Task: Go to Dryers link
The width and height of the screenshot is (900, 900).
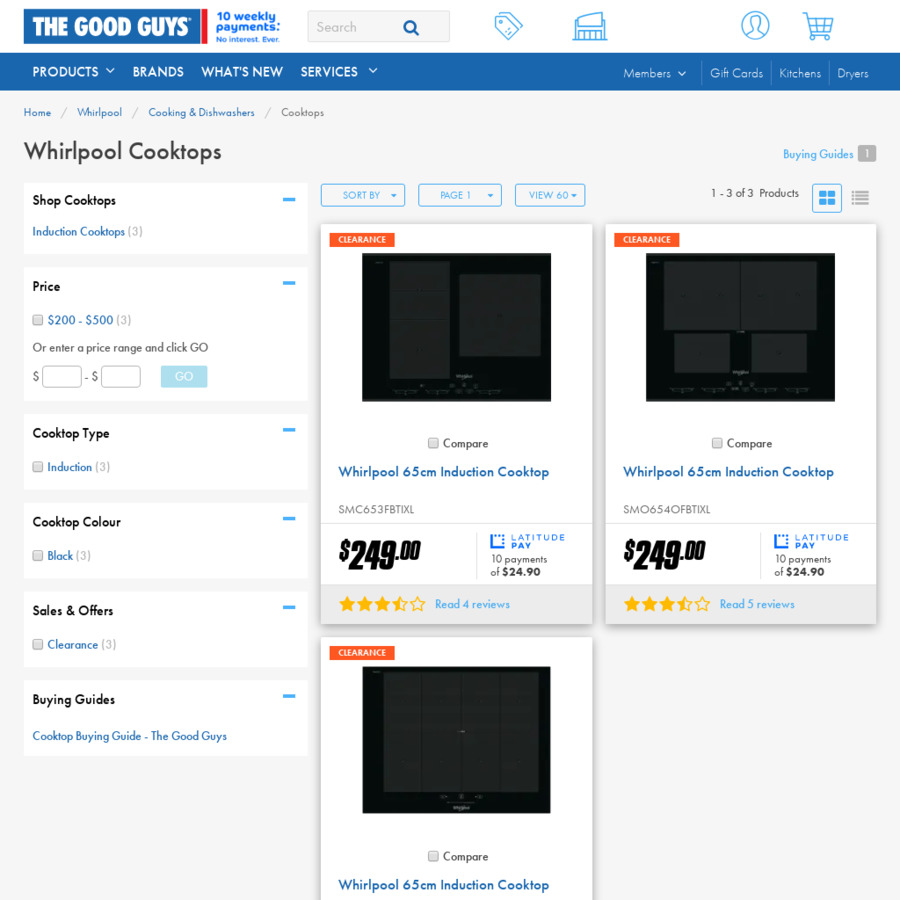Action: click(x=852, y=73)
